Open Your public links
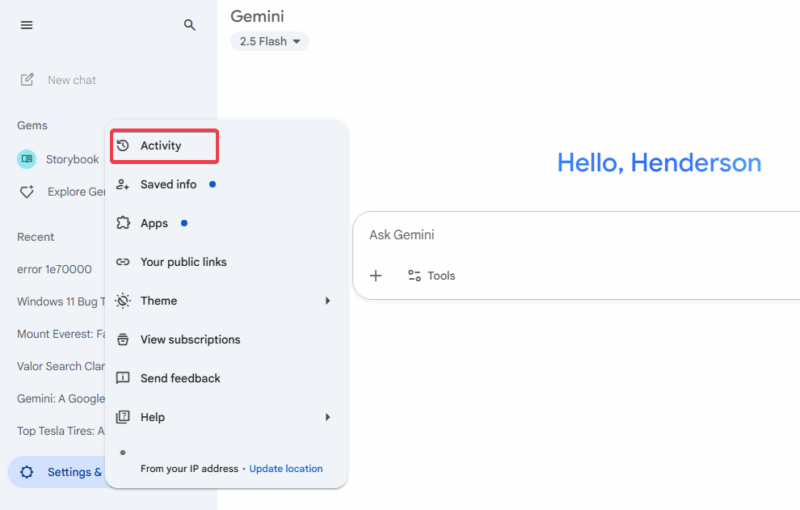 [x=226, y=262]
